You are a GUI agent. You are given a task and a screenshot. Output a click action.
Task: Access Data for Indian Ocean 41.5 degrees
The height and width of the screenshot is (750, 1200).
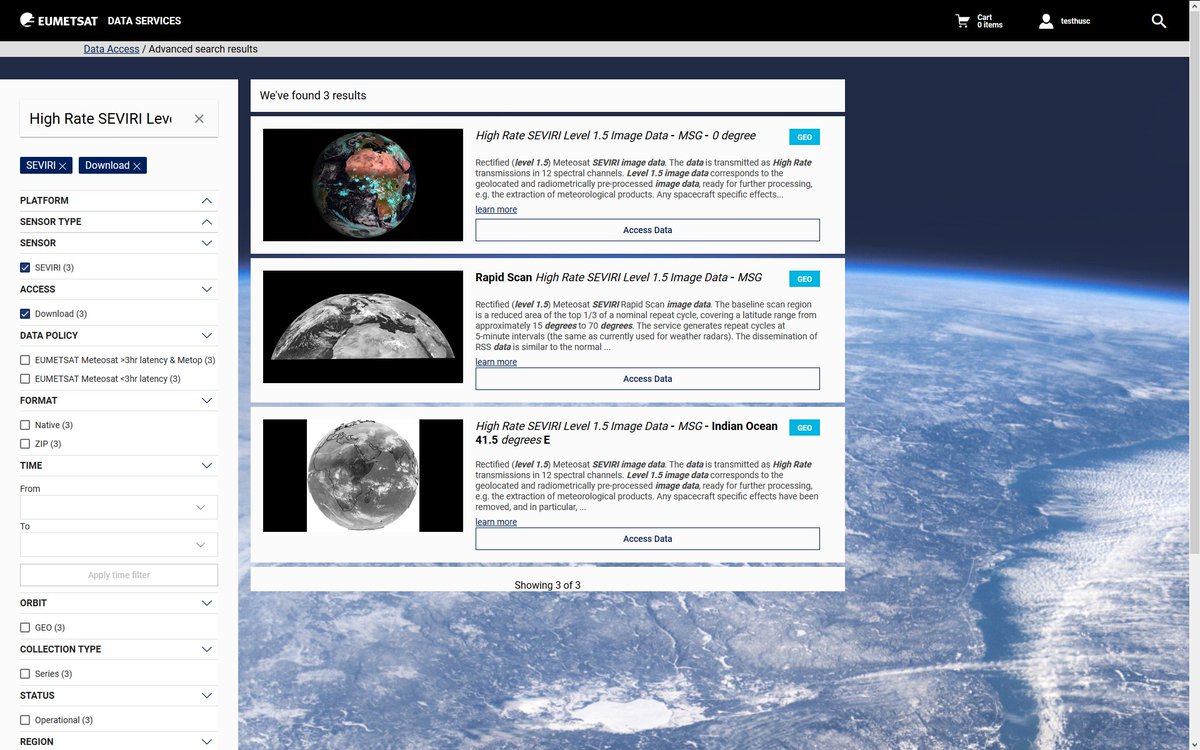click(647, 539)
